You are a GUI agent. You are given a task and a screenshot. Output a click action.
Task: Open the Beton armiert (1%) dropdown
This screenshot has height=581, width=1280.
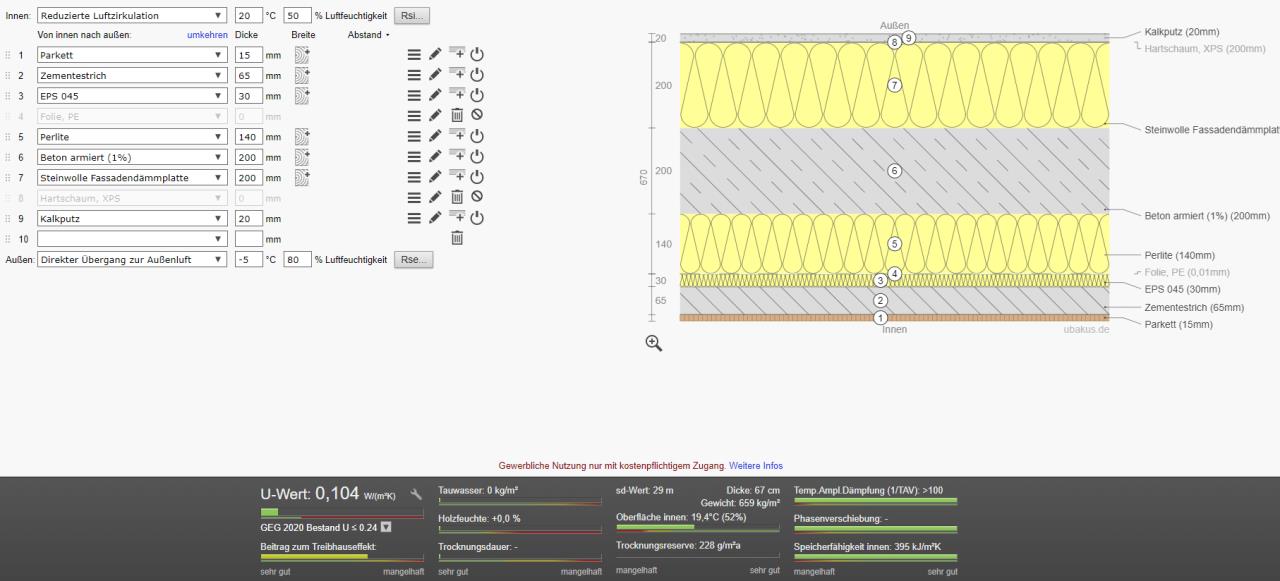pos(131,157)
